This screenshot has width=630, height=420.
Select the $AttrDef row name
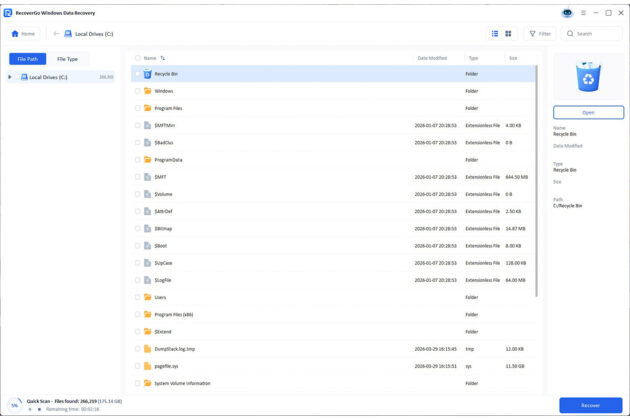click(x=164, y=211)
